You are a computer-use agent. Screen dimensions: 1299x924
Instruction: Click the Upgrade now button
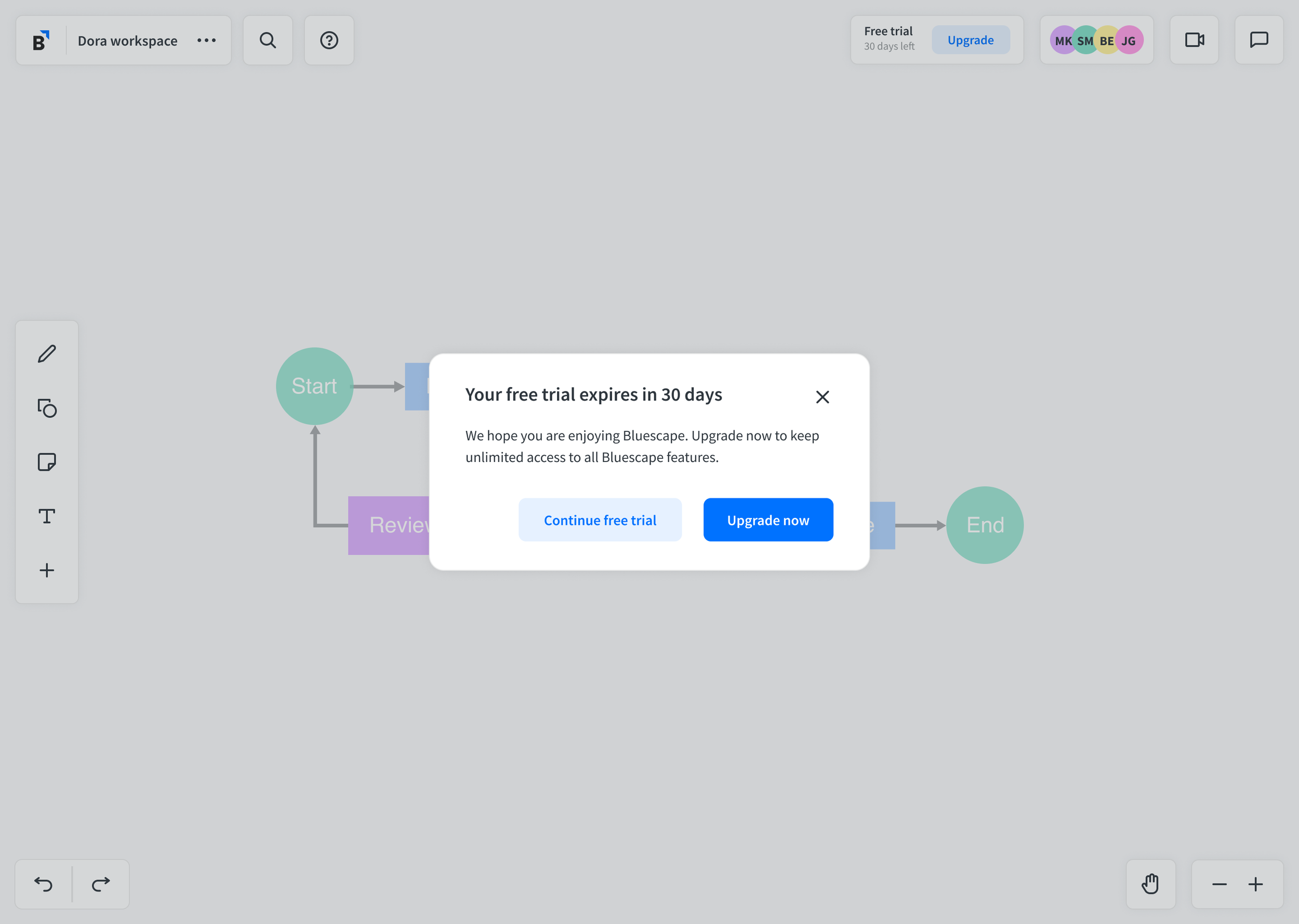pos(768,520)
